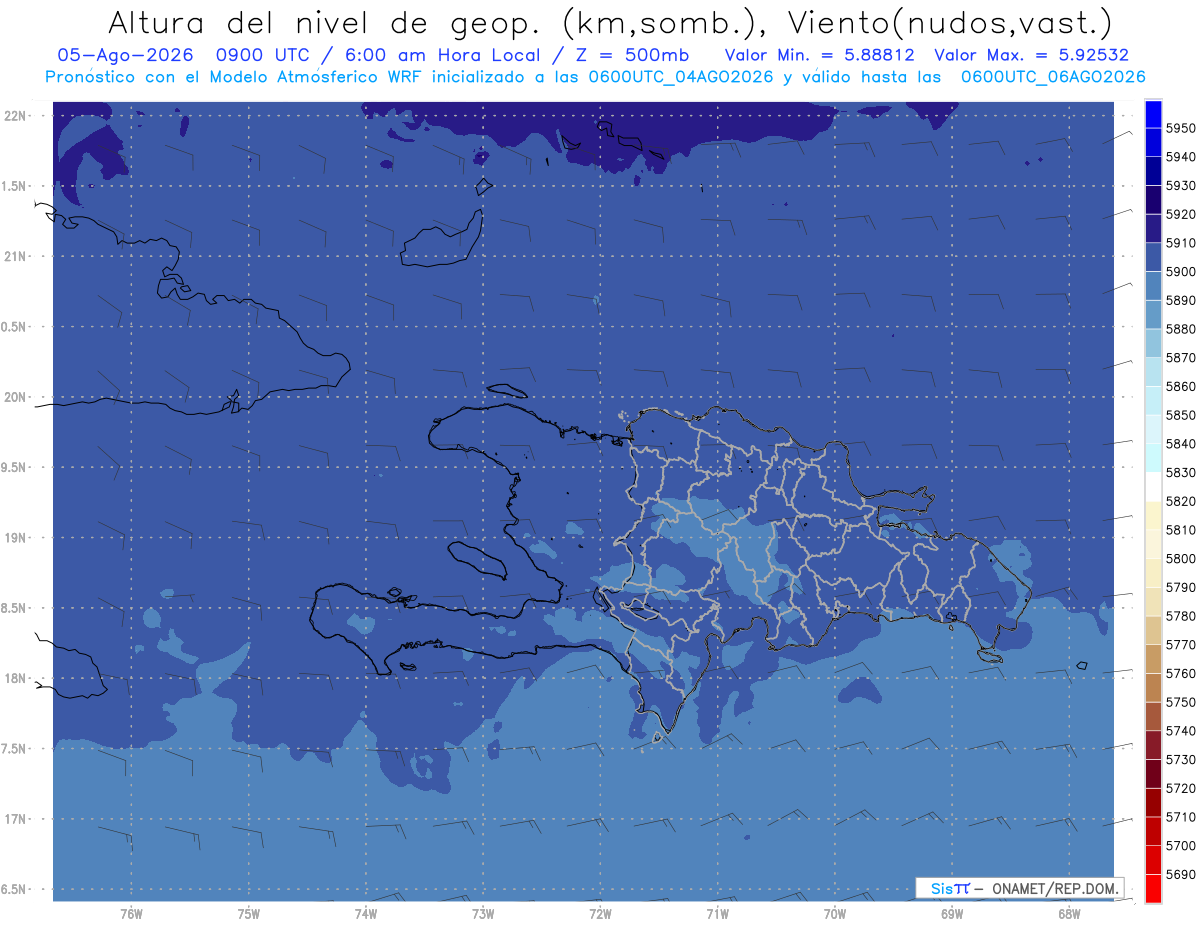
Task: Click the 74W longitude axis label
Action: pyautogui.click(x=366, y=913)
